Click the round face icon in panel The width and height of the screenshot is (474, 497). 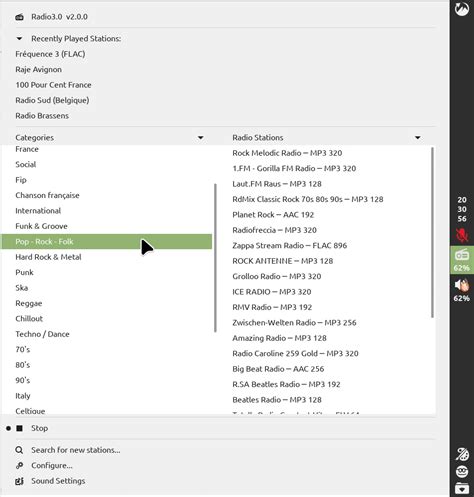click(x=462, y=472)
